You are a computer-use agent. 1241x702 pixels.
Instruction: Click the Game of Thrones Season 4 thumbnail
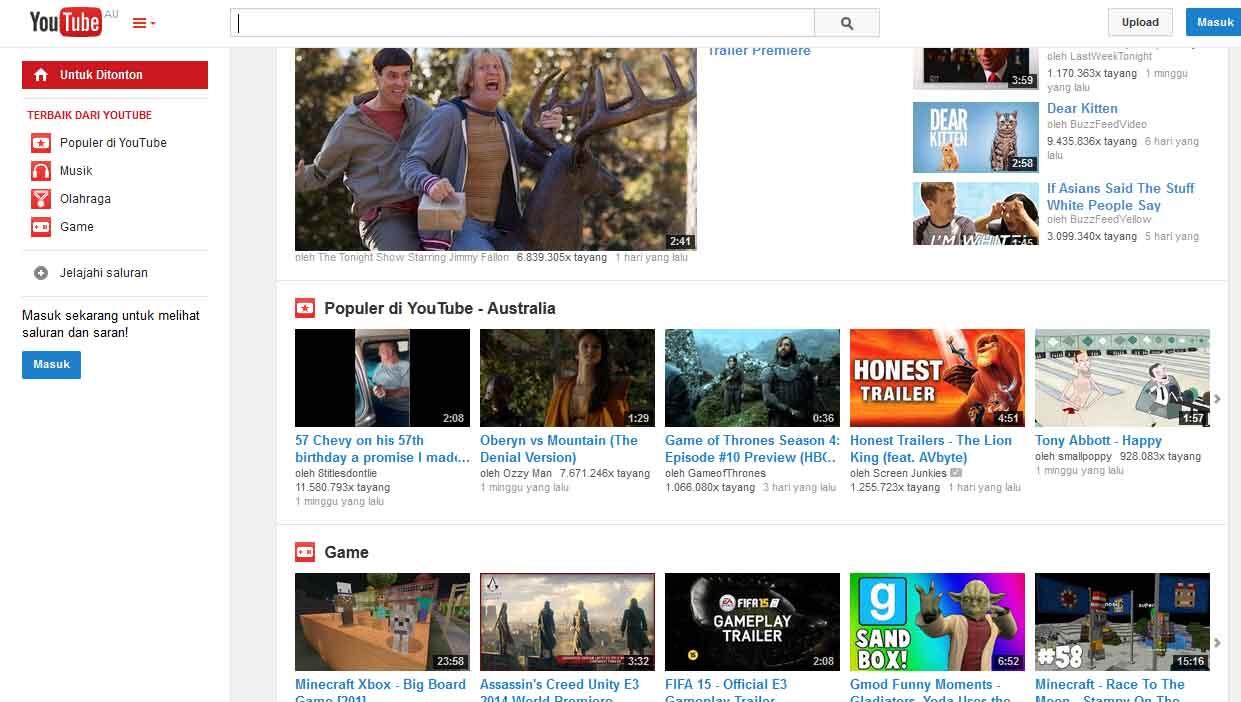(752, 378)
